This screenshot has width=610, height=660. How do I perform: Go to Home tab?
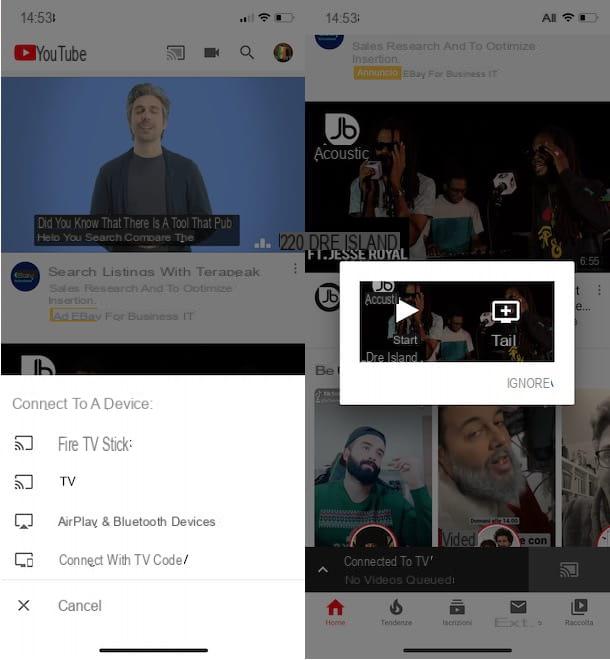tap(335, 612)
